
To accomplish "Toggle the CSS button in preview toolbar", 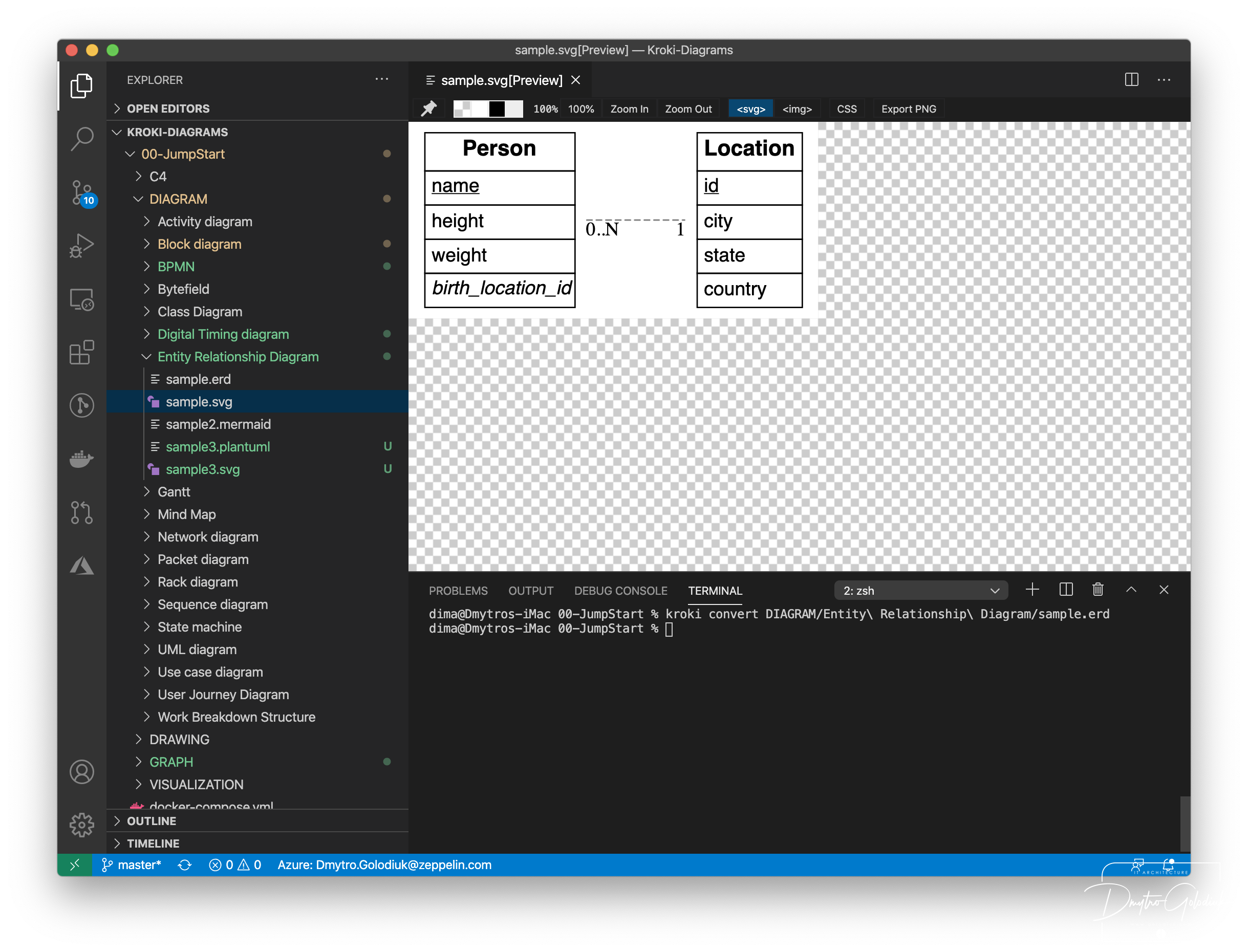I will coord(847,109).
